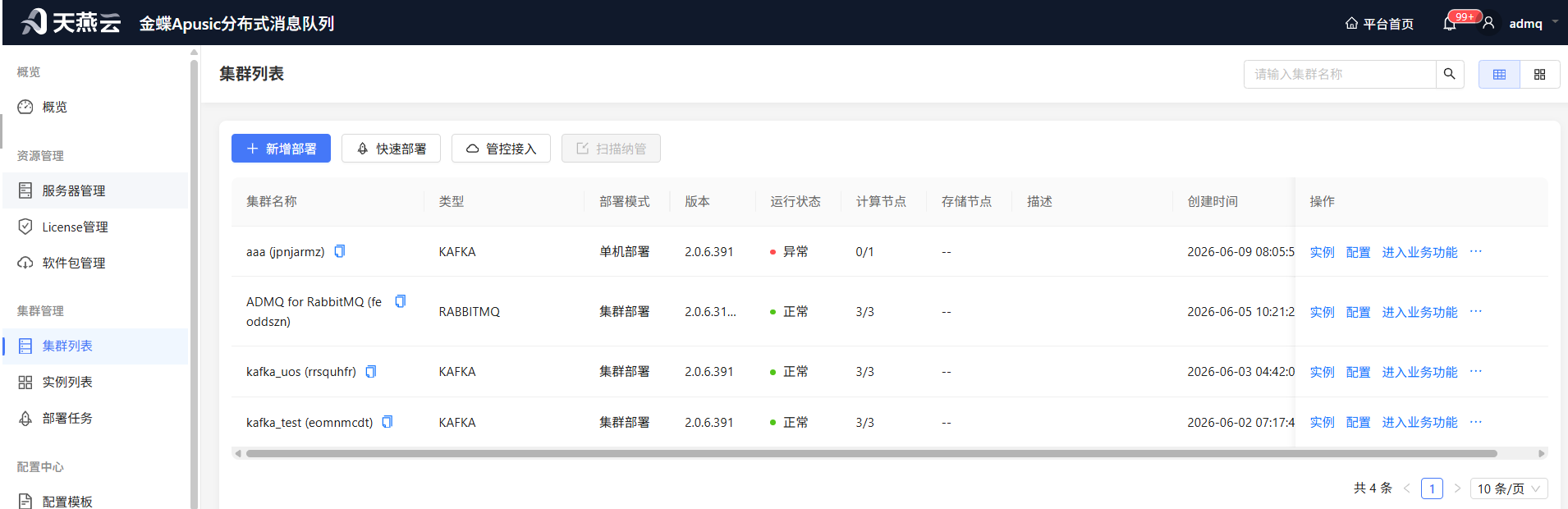The image size is (1568, 509).
Task: Click the version 2.0.6.31... cell
Action: click(710, 312)
